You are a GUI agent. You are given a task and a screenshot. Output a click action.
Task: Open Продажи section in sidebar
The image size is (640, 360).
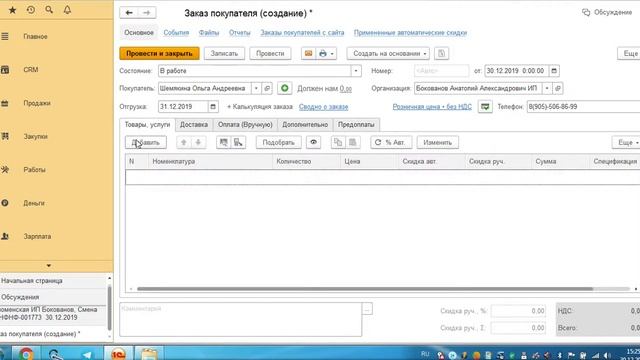coord(37,103)
